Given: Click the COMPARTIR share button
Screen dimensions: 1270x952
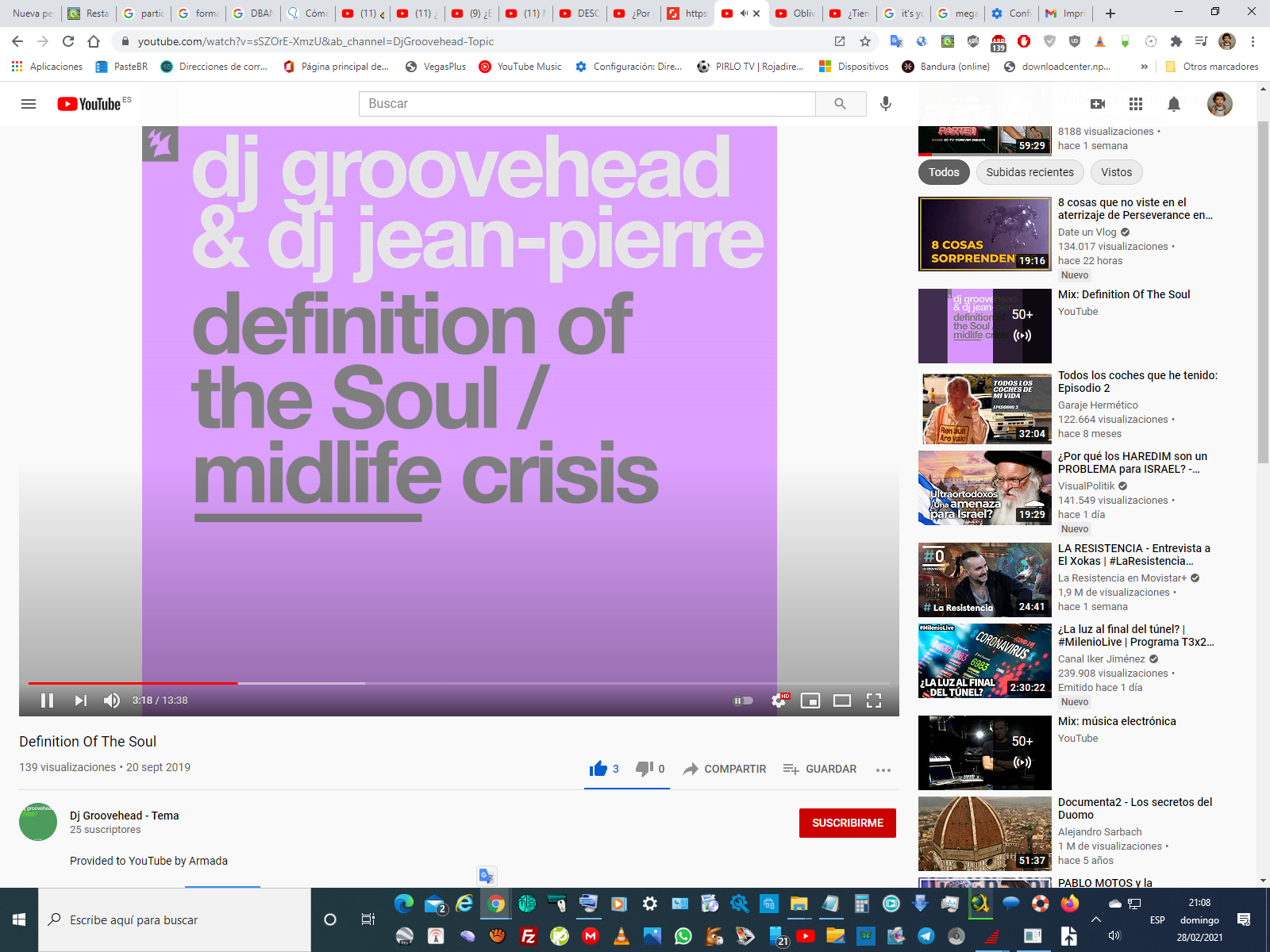Looking at the screenshot, I should (725, 769).
